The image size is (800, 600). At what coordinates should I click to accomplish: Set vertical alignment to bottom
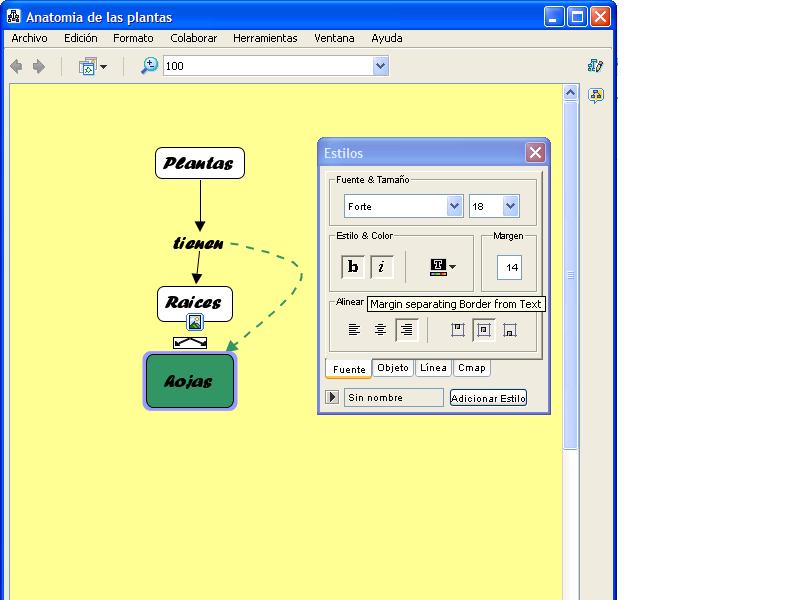[509, 329]
